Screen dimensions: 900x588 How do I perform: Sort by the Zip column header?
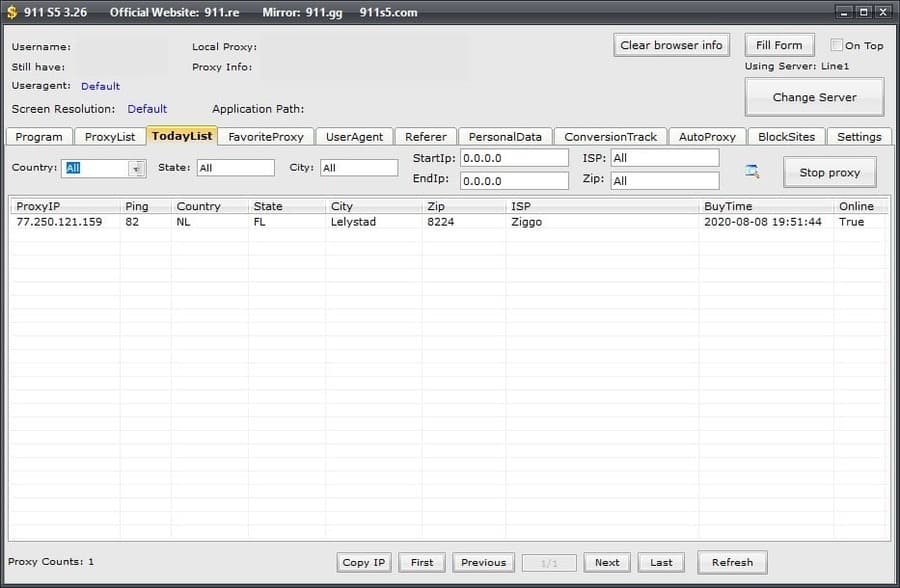[x=464, y=206]
